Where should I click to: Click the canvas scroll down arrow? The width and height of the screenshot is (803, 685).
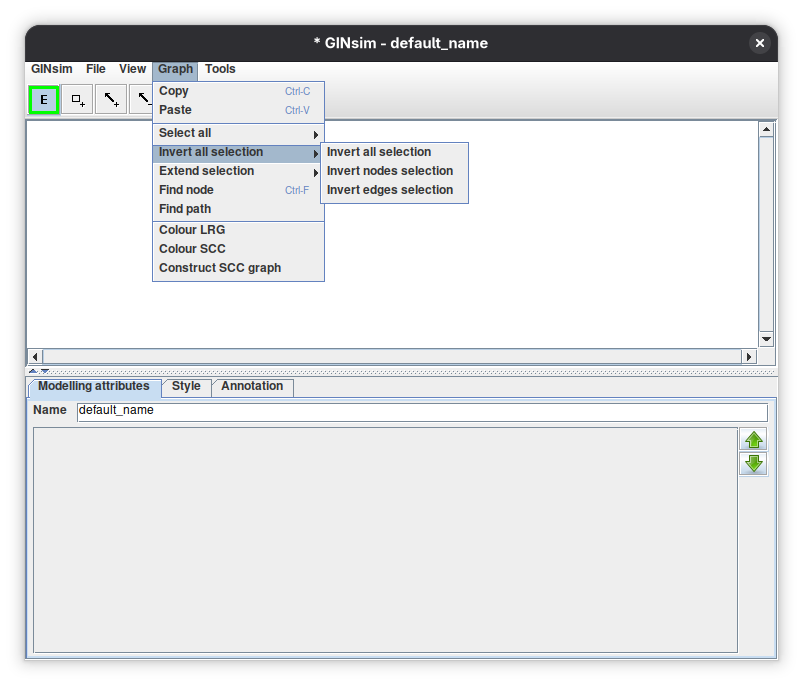tap(766, 338)
